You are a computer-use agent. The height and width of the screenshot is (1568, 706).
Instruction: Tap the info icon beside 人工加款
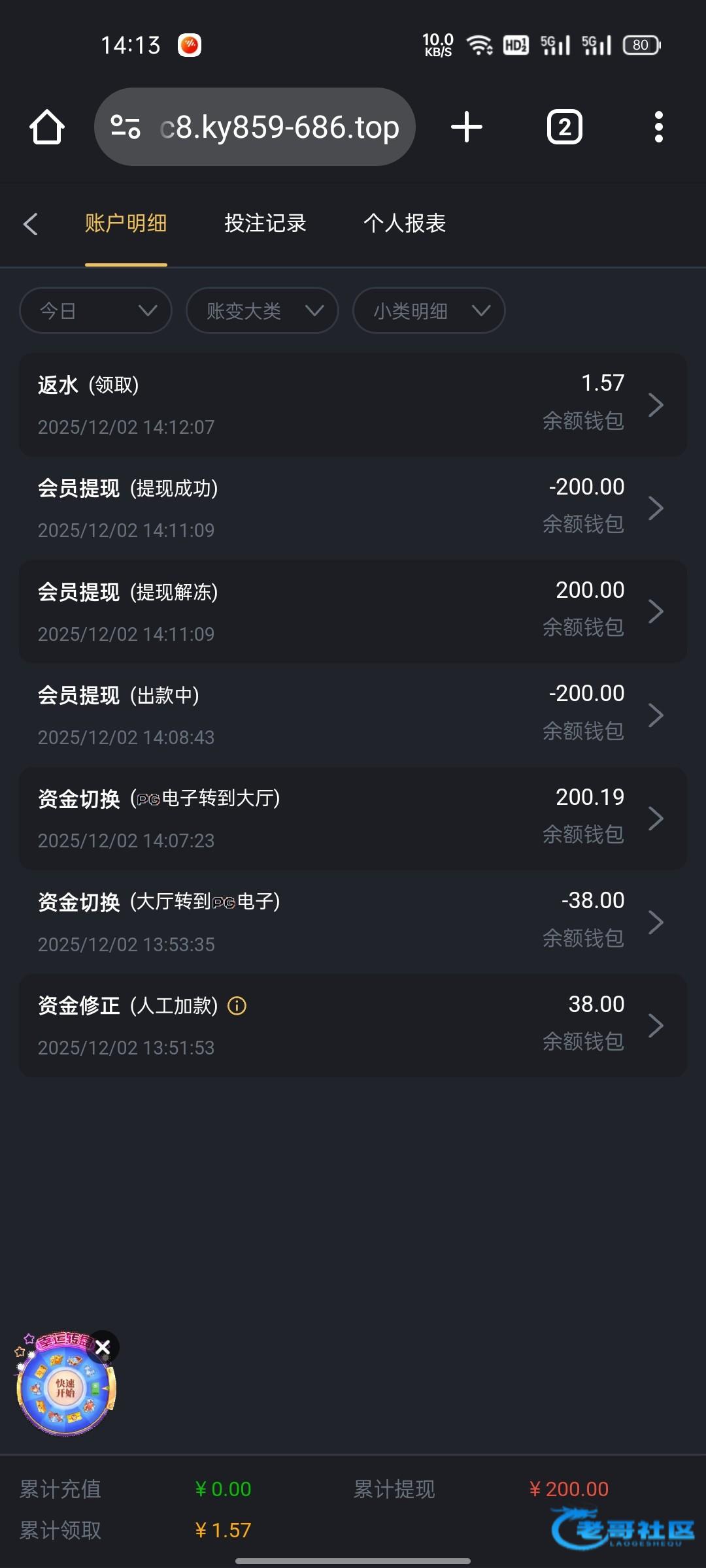click(237, 1005)
